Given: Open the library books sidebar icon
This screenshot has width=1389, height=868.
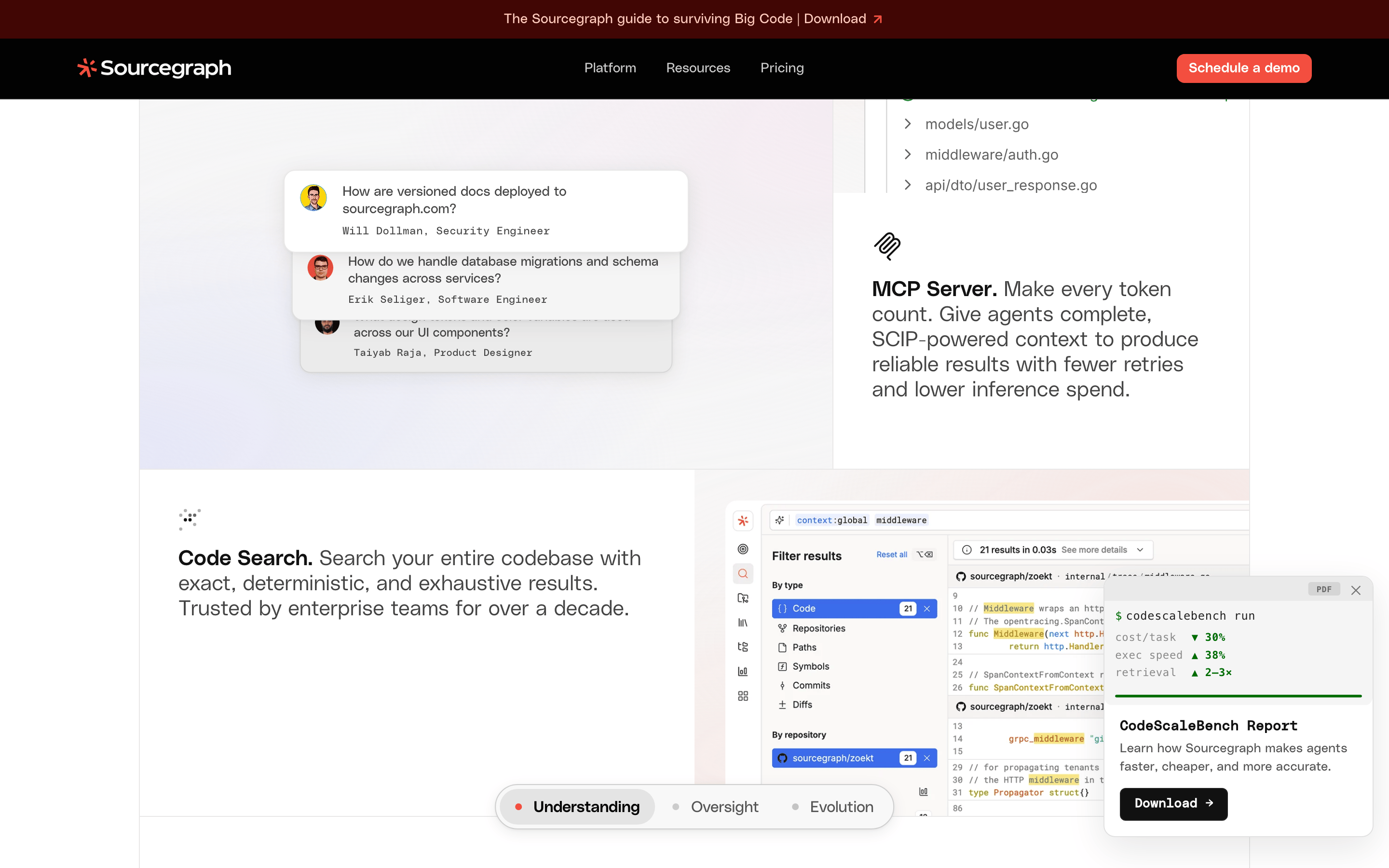Looking at the screenshot, I should (x=743, y=622).
